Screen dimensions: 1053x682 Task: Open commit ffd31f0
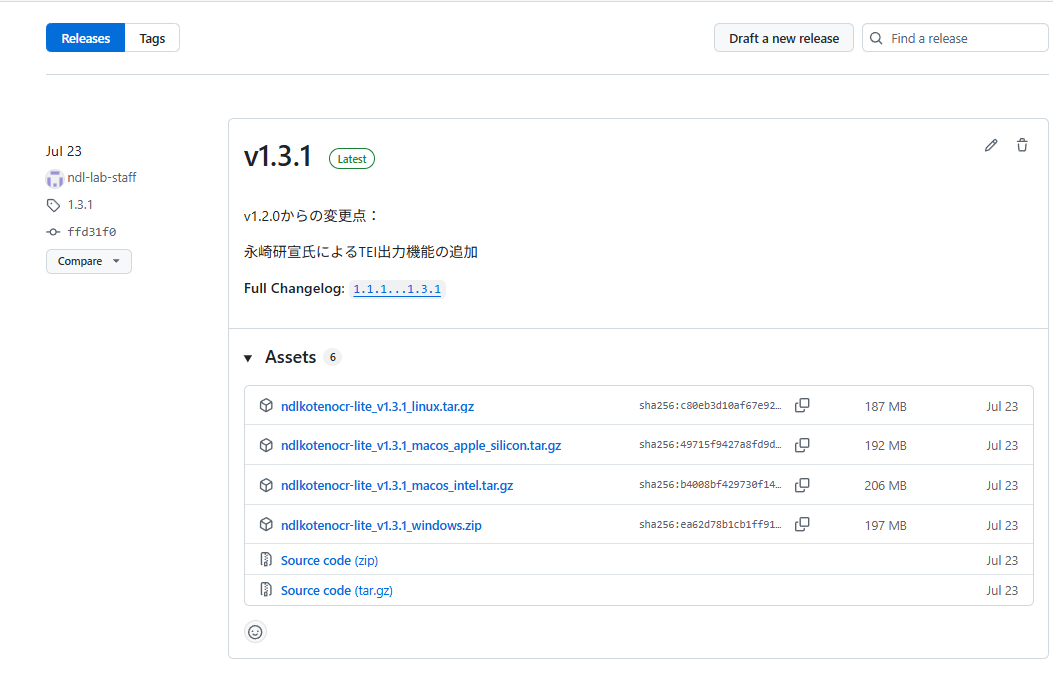(x=91, y=232)
